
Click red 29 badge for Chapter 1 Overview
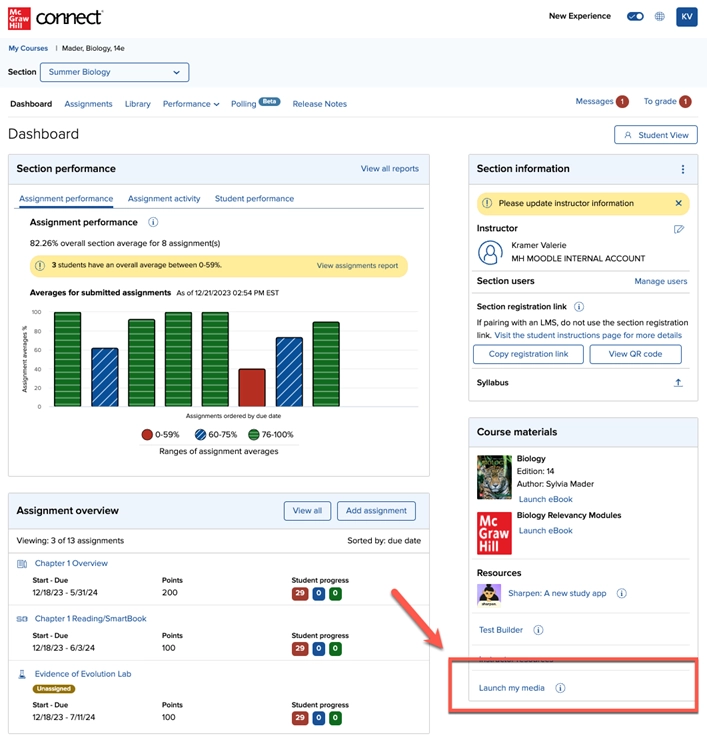(x=300, y=594)
